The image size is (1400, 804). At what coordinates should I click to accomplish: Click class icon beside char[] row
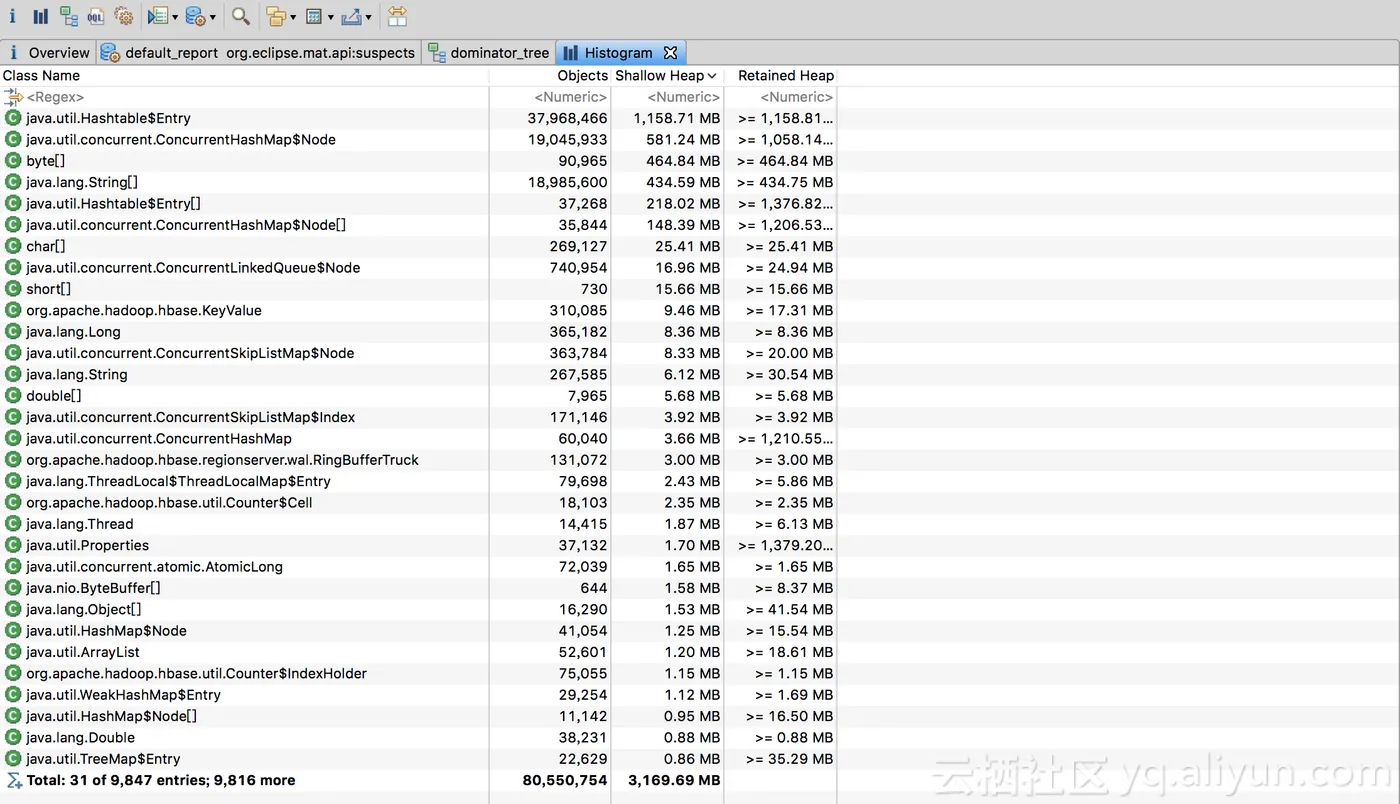click(13, 246)
